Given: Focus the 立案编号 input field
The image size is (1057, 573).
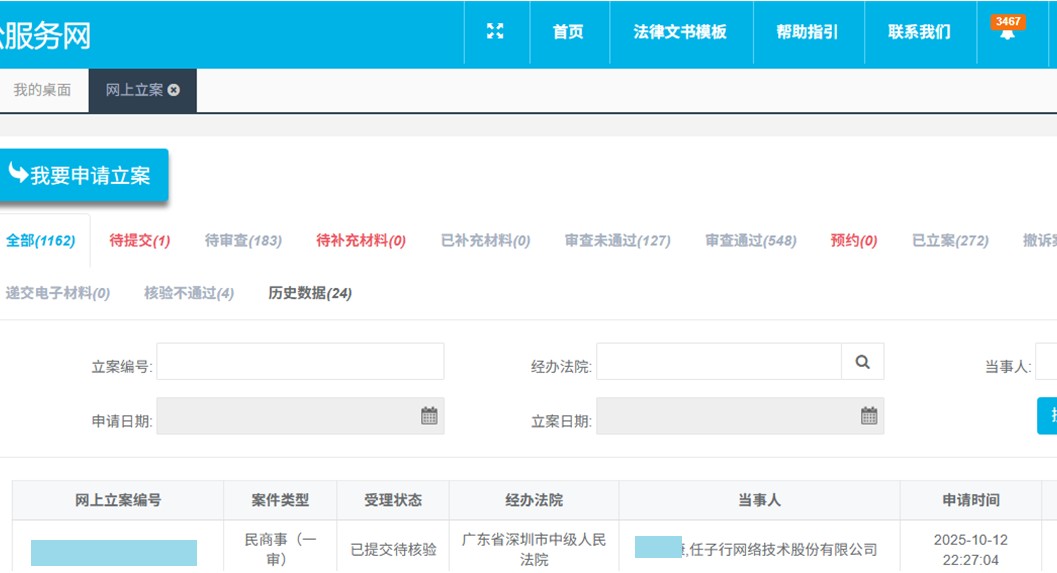Looking at the screenshot, I should [300, 361].
